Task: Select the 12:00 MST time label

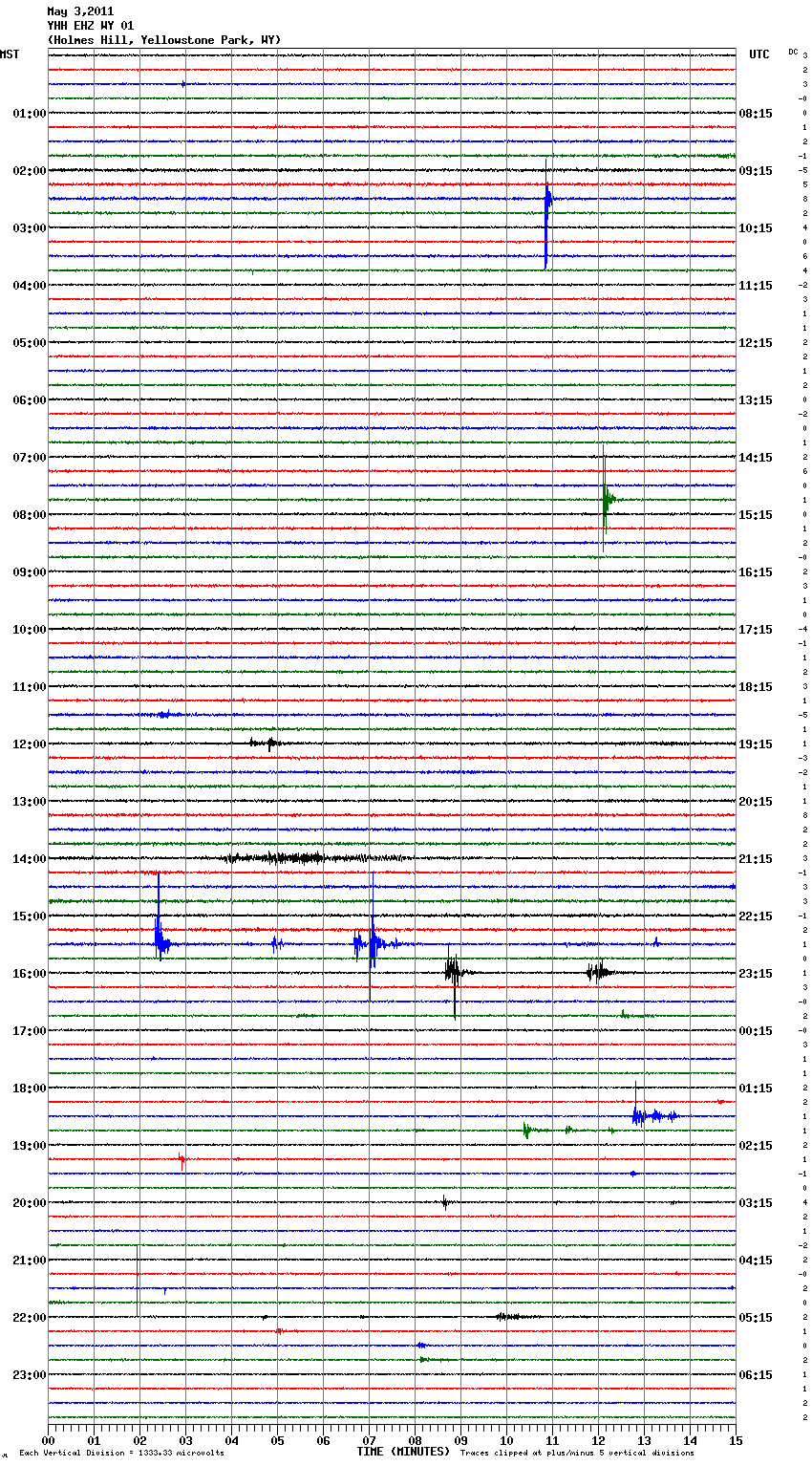Action: point(30,744)
